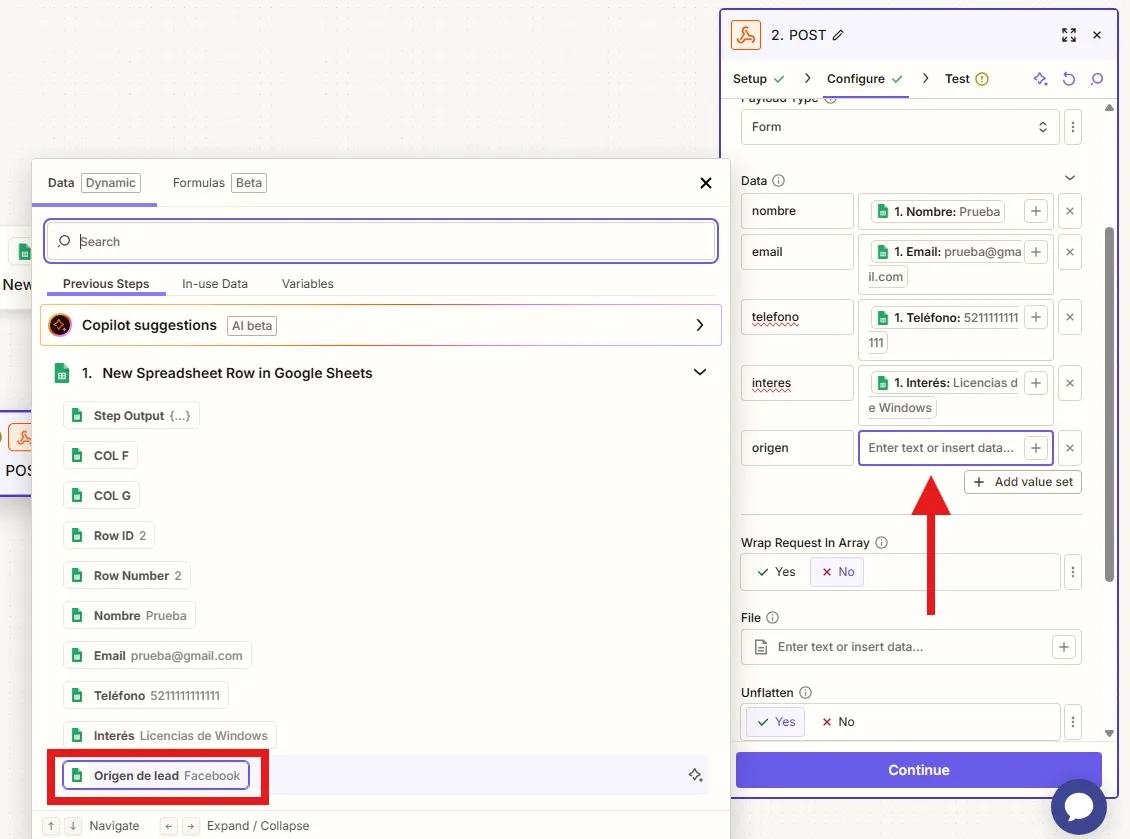Click the sparkle icon on Origen de lead row
This screenshot has width=1130, height=839.
pos(695,775)
